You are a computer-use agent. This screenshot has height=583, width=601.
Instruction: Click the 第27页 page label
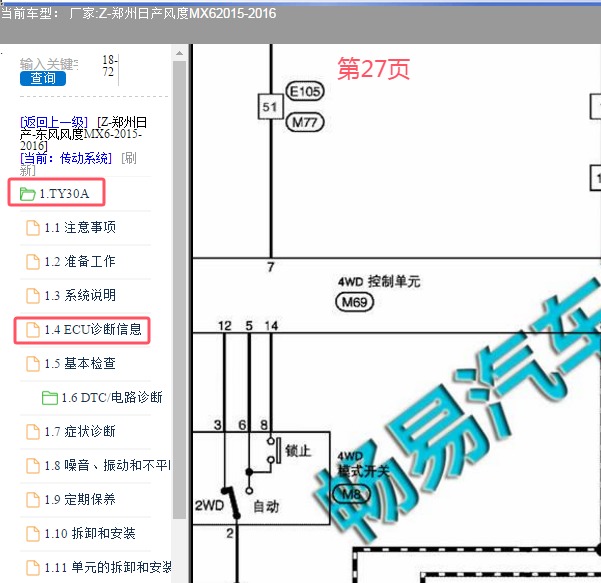click(374, 69)
